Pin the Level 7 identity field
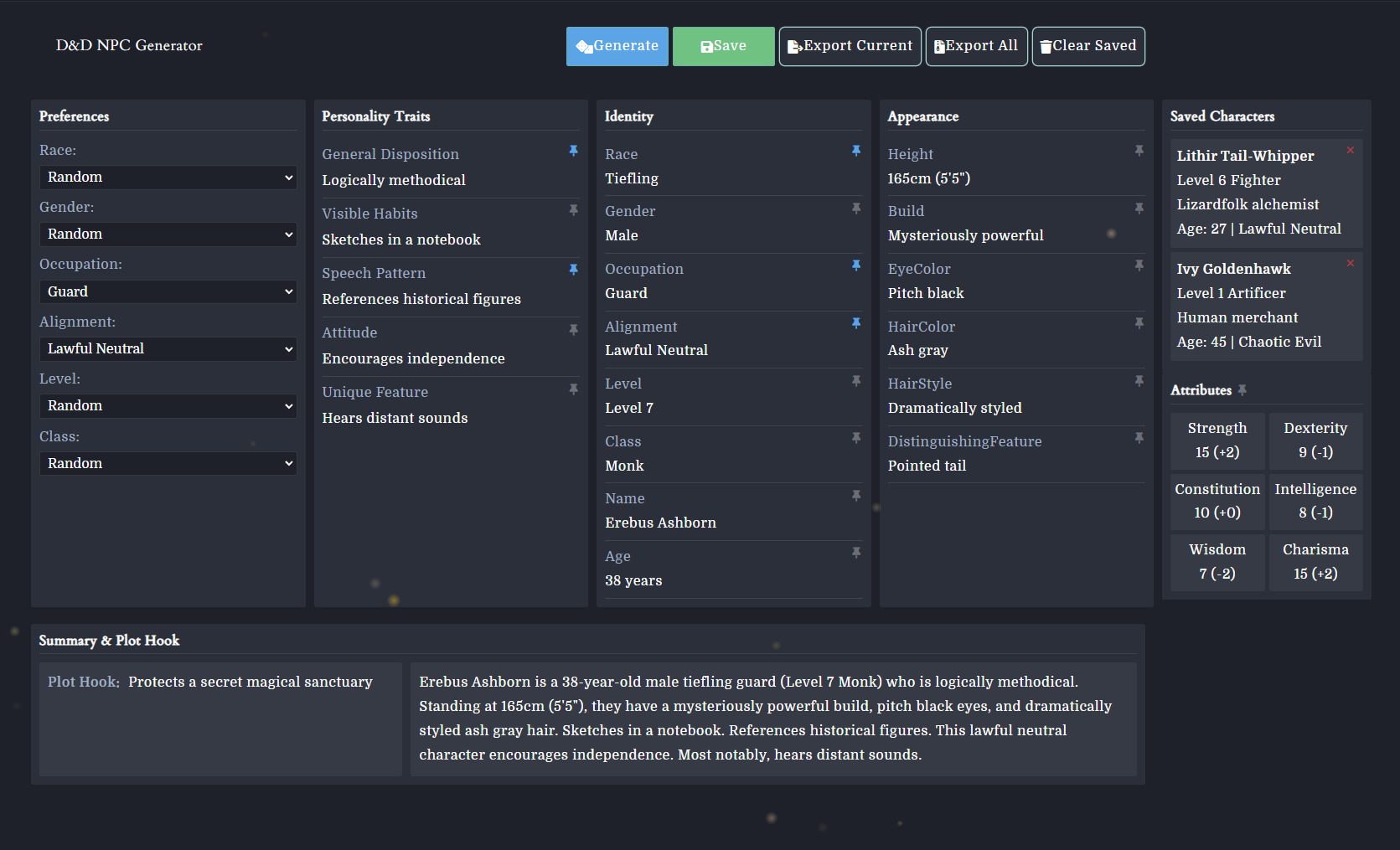This screenshot has height=850, width=1400. coord(856,381)
